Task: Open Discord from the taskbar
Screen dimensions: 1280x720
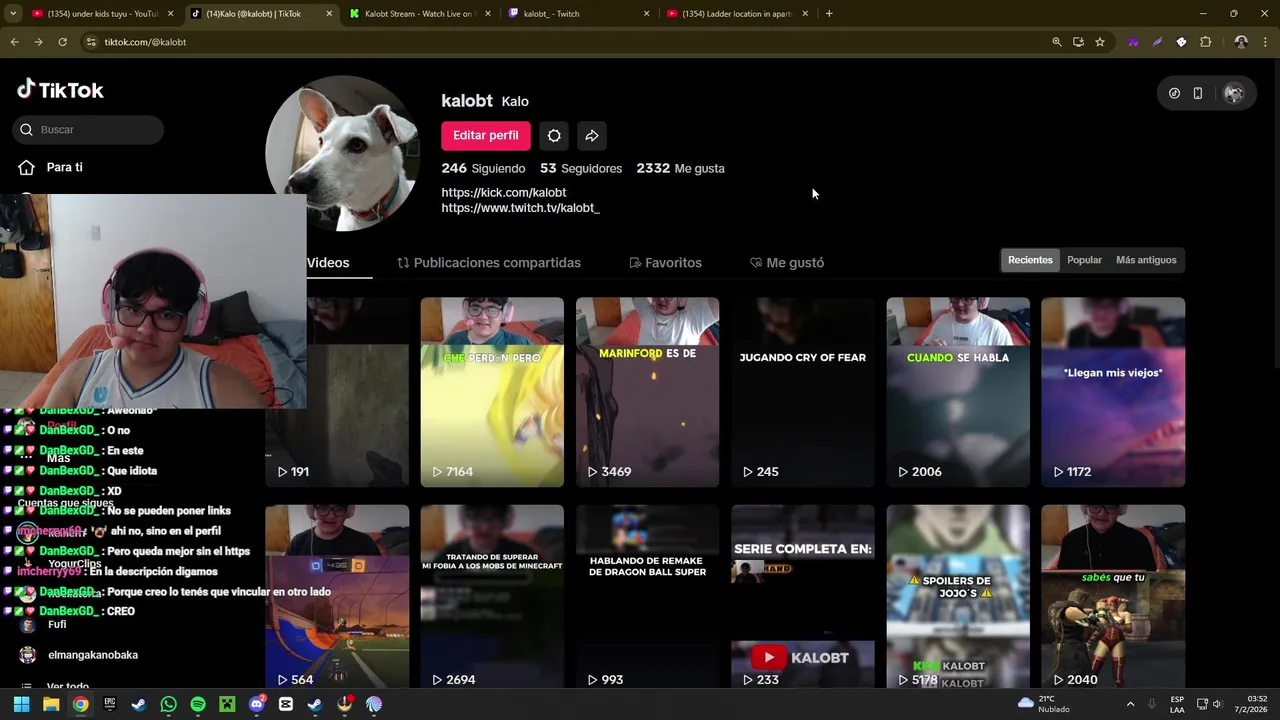Action: pyautogui.click(x=257, y=704)
